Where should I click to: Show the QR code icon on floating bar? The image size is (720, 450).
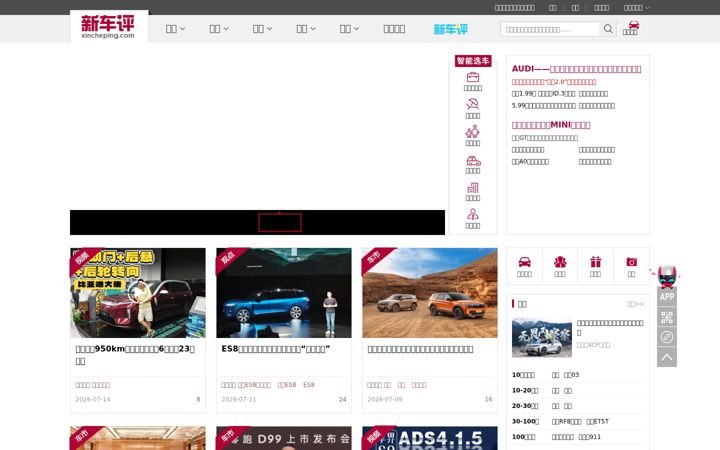pos(667,317)
